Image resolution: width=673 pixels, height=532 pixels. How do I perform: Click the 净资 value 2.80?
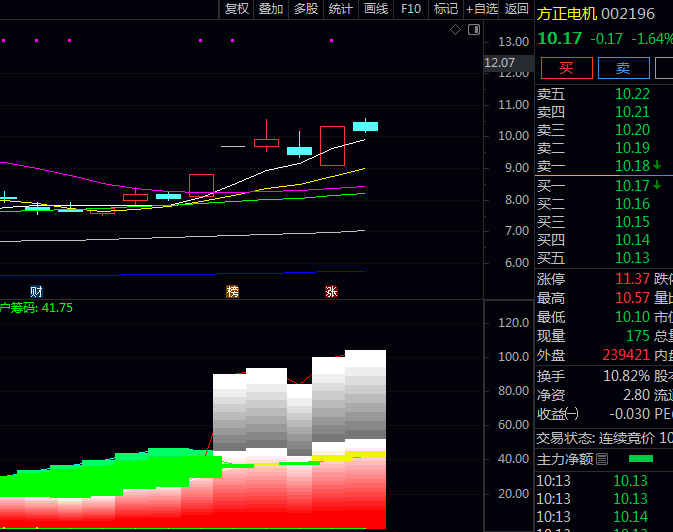pyautogui.click(x=637, y=395)
